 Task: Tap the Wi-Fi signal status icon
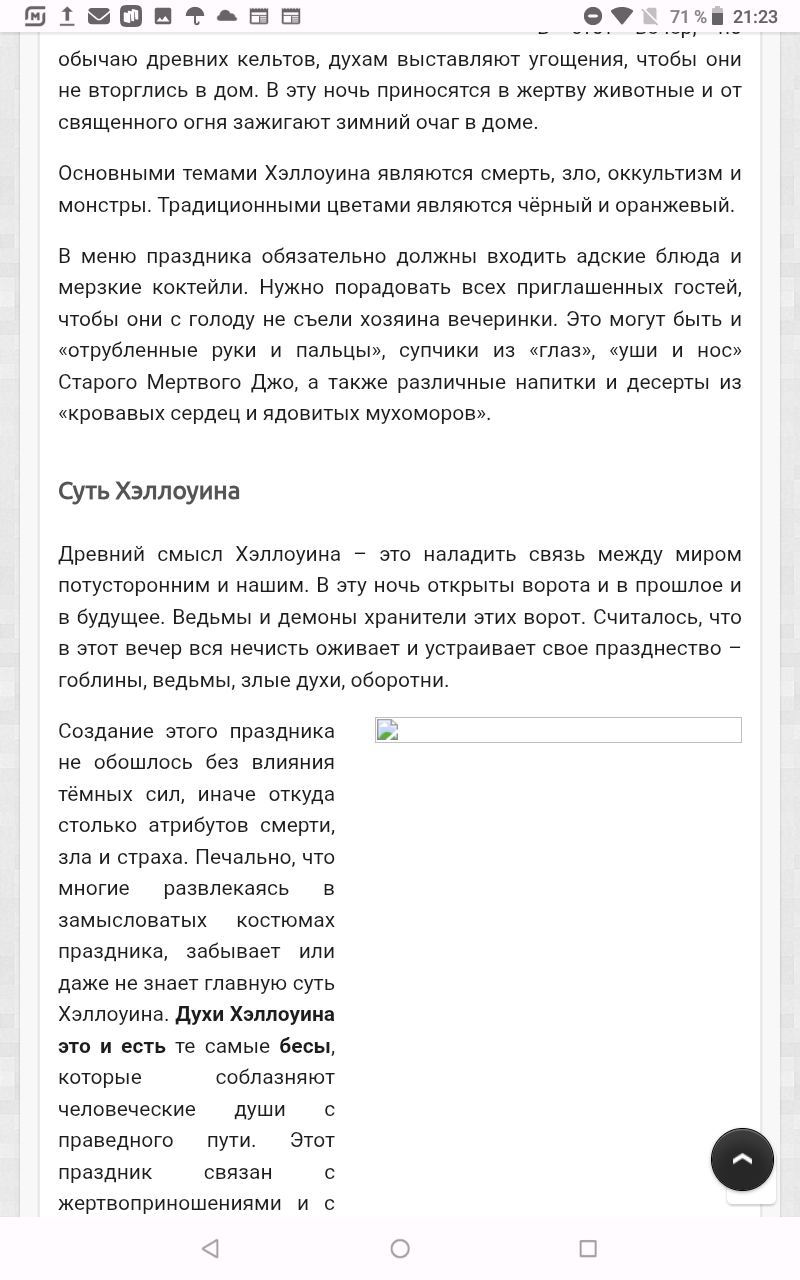tap(621, 16)
